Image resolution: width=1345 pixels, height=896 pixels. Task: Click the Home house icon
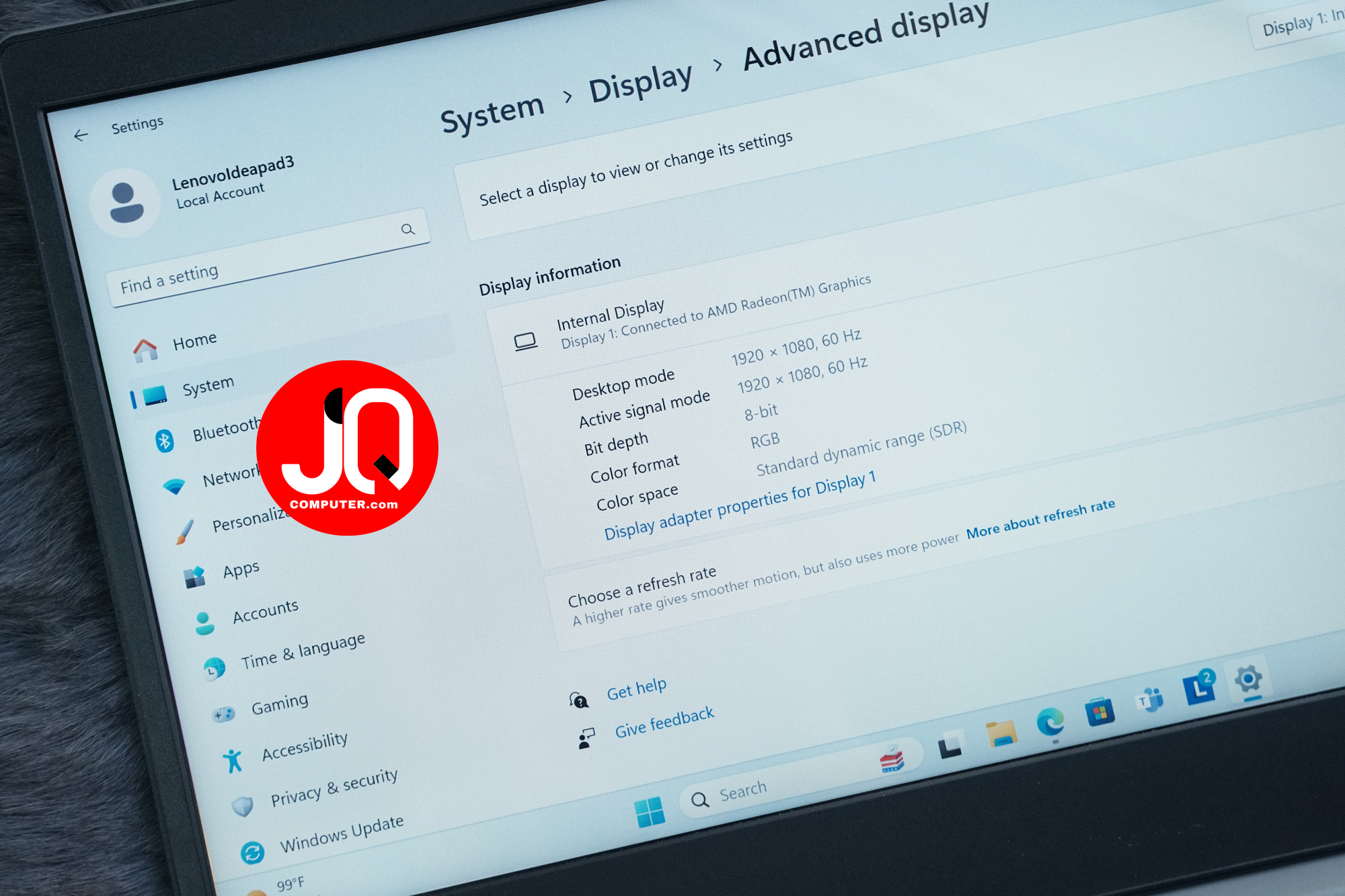pos(145,350)
